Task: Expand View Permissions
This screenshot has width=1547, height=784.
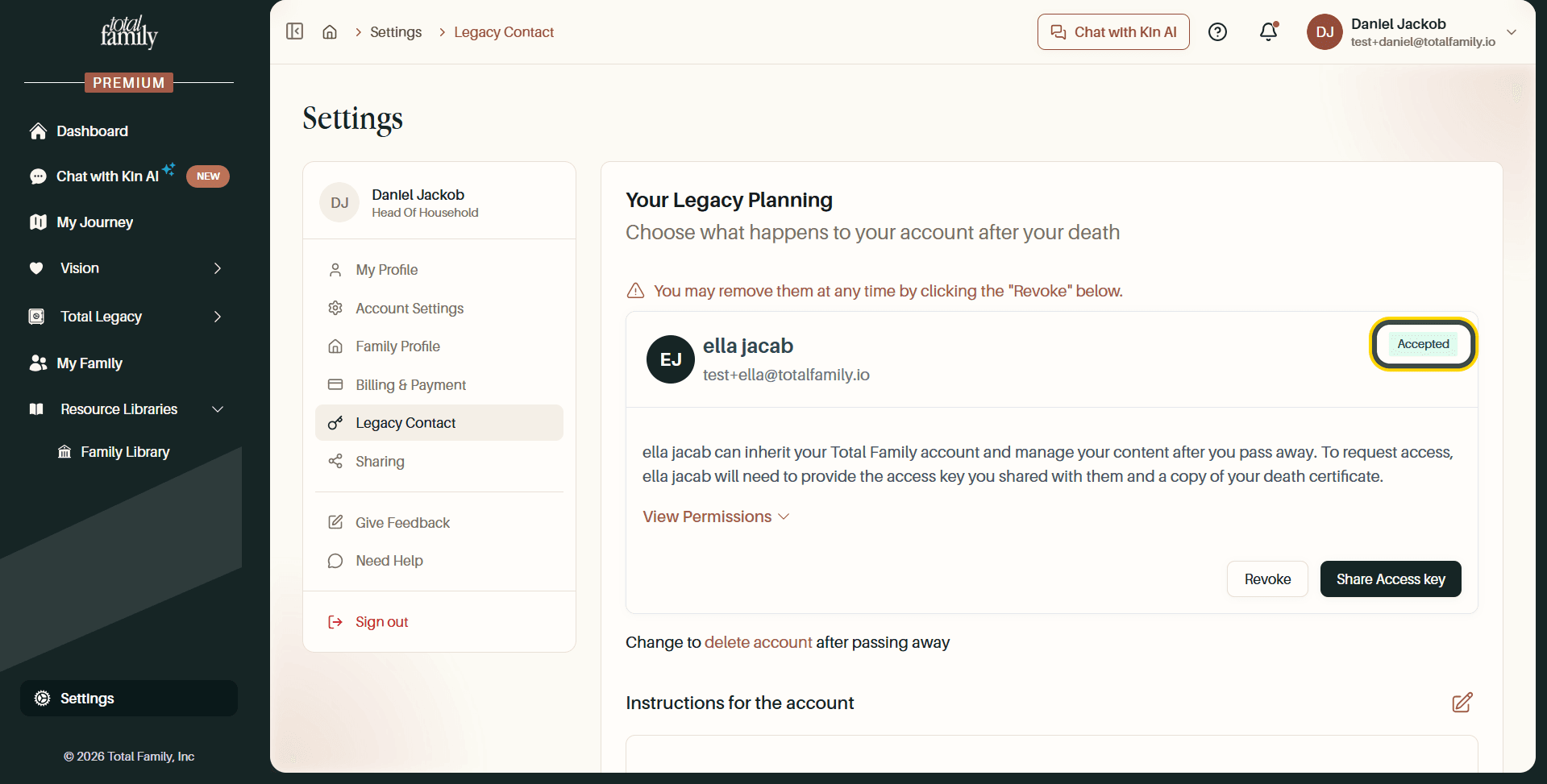Action: [x=716, y=516]
